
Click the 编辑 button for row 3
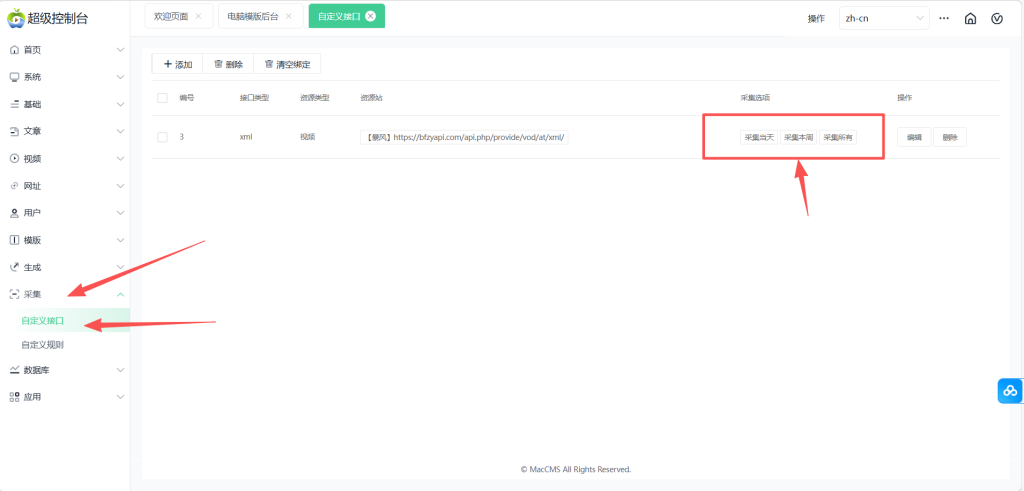(x=914, y=138)
